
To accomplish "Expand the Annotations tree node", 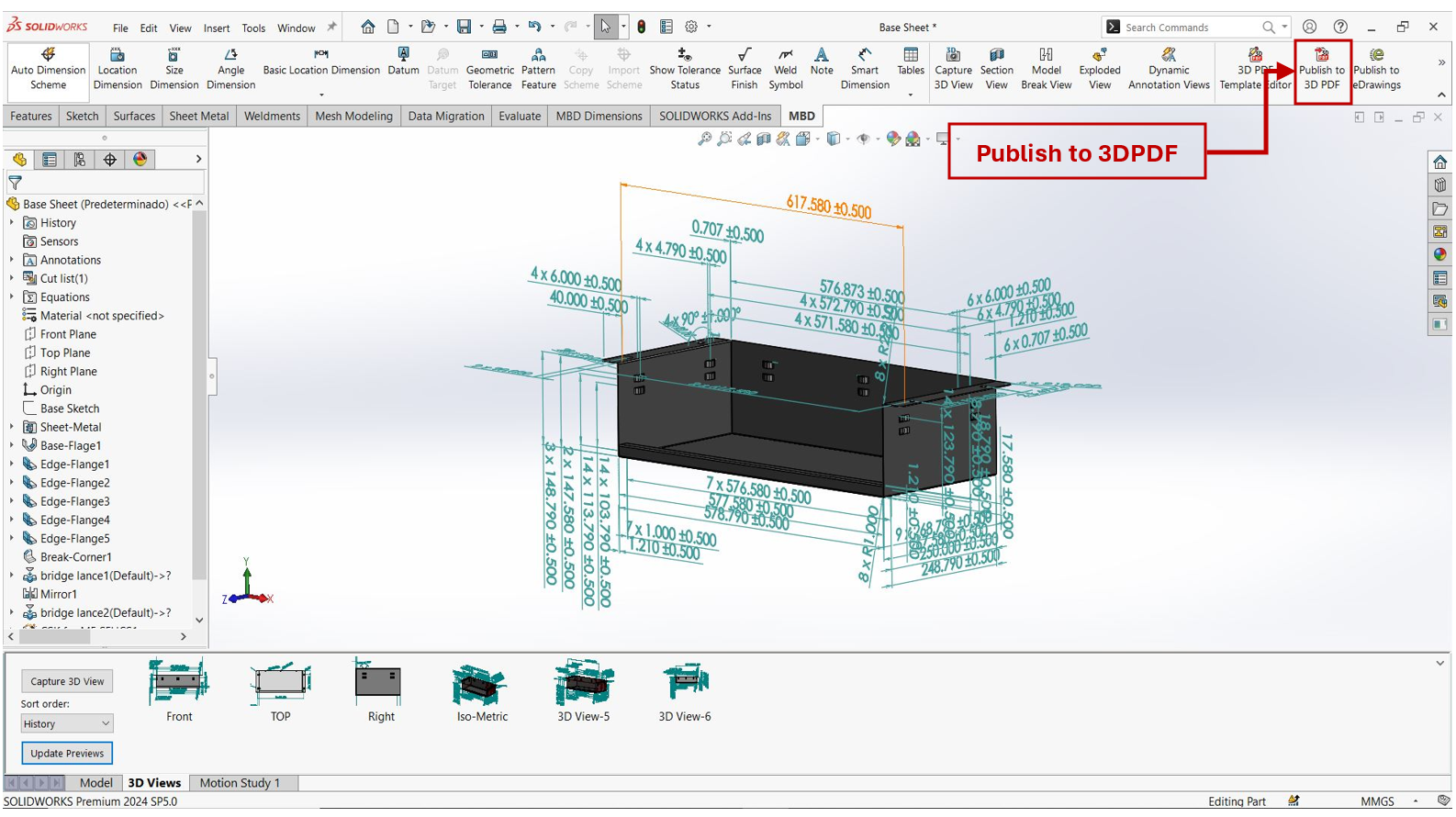I will click(12, 261).
